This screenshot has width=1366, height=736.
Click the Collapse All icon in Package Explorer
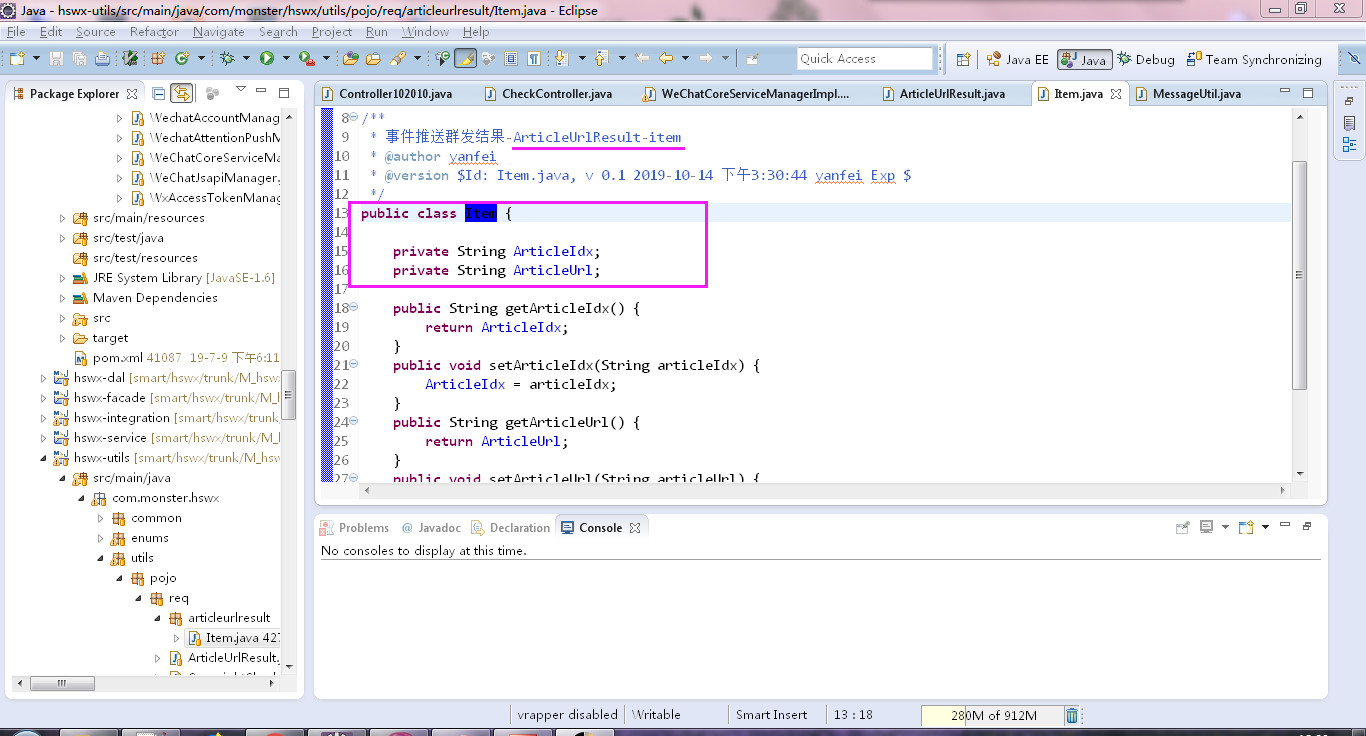point(158,93)
